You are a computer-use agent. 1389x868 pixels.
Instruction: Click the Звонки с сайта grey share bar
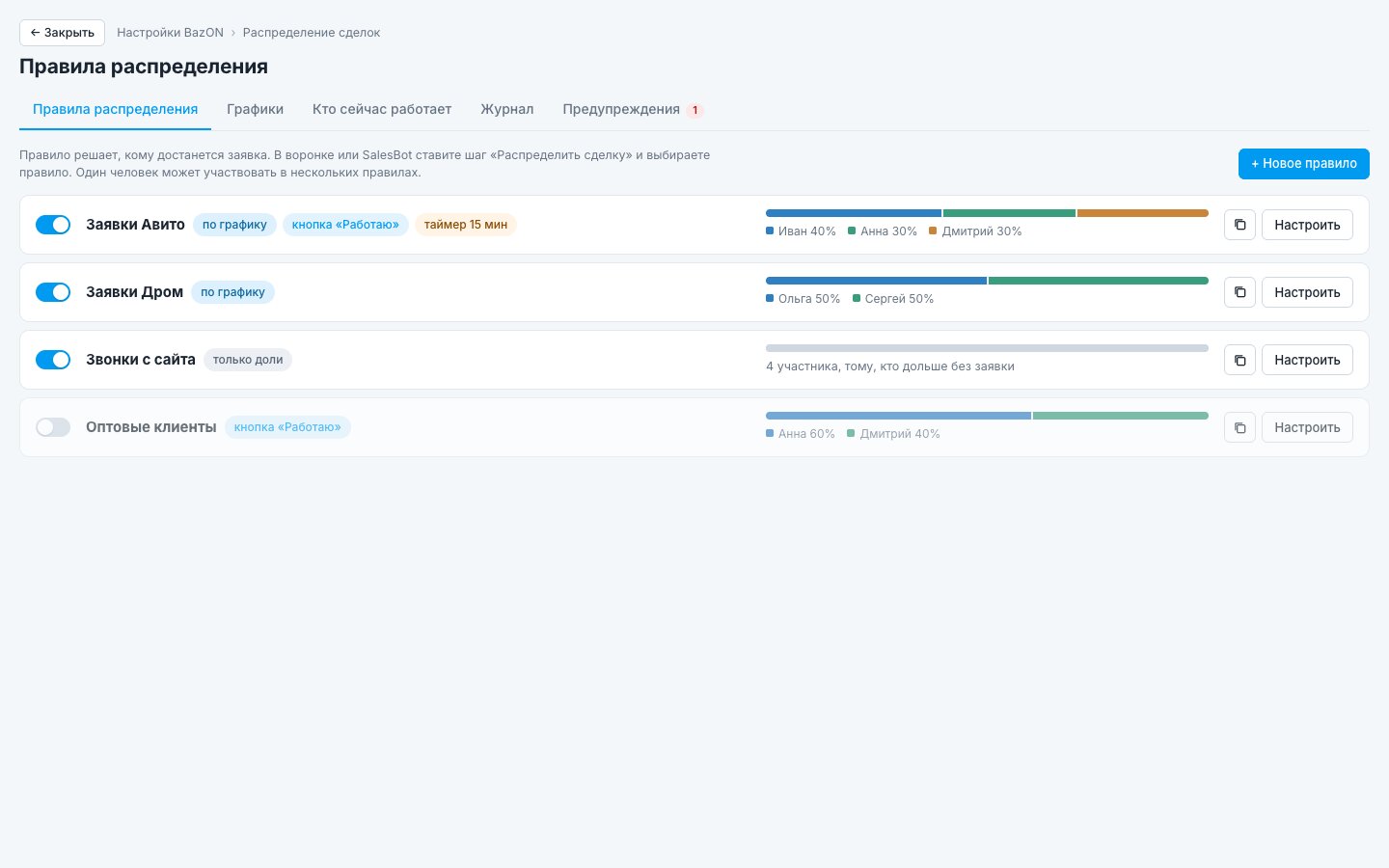tap(987, 348)
